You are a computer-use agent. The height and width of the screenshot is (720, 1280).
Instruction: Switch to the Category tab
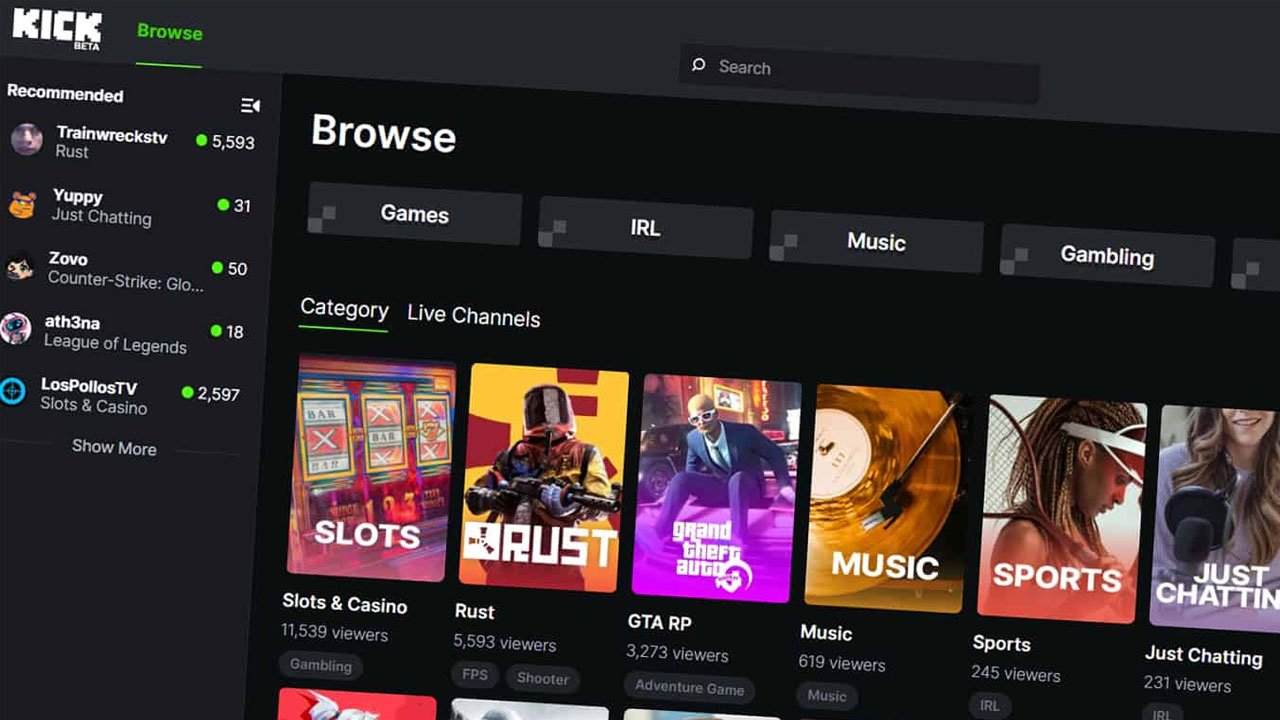344,309
